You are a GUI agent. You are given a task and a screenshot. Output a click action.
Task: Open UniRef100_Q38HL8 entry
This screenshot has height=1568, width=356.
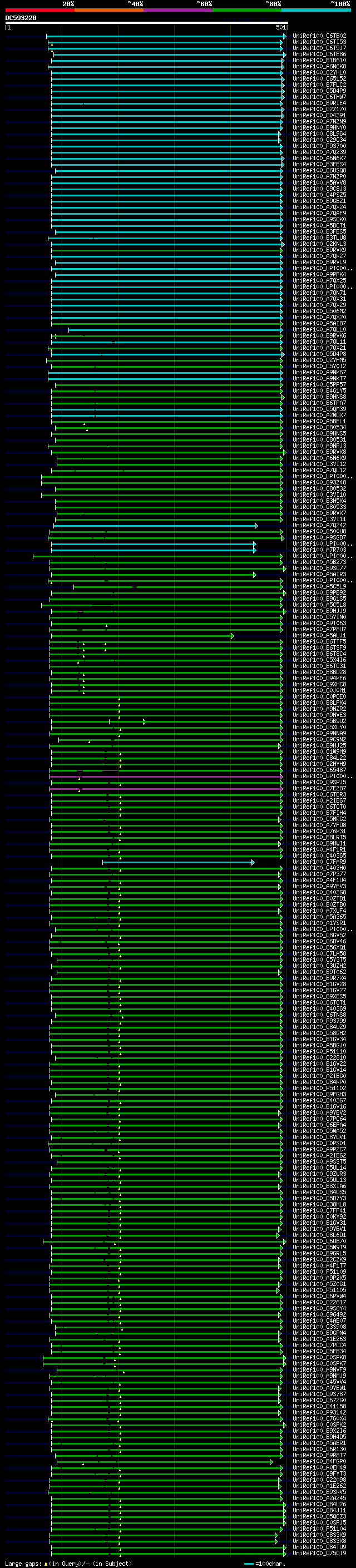coord(319,1205)
